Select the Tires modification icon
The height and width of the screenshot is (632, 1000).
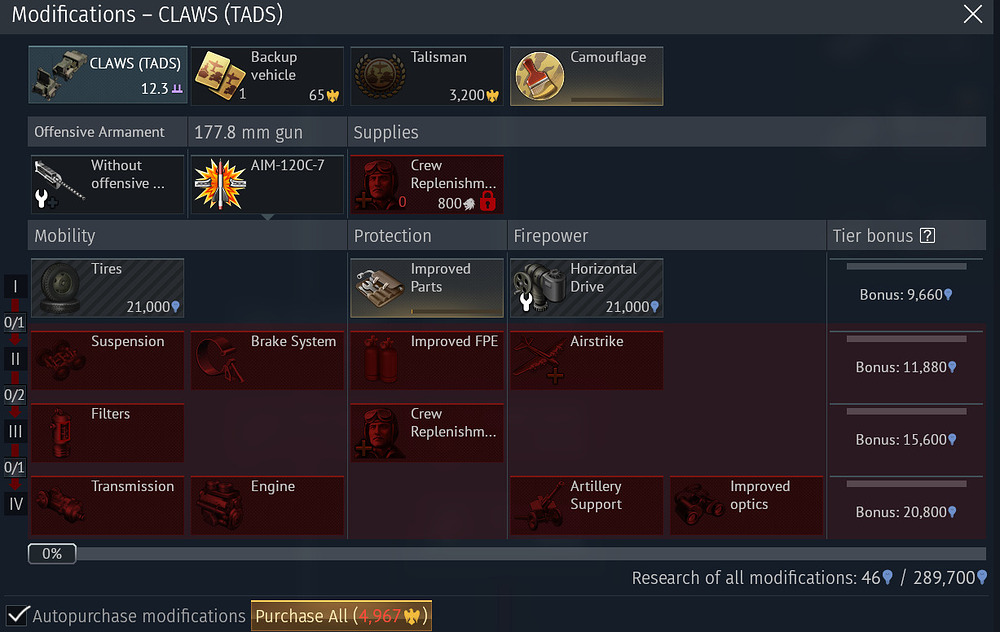(61, 288)
